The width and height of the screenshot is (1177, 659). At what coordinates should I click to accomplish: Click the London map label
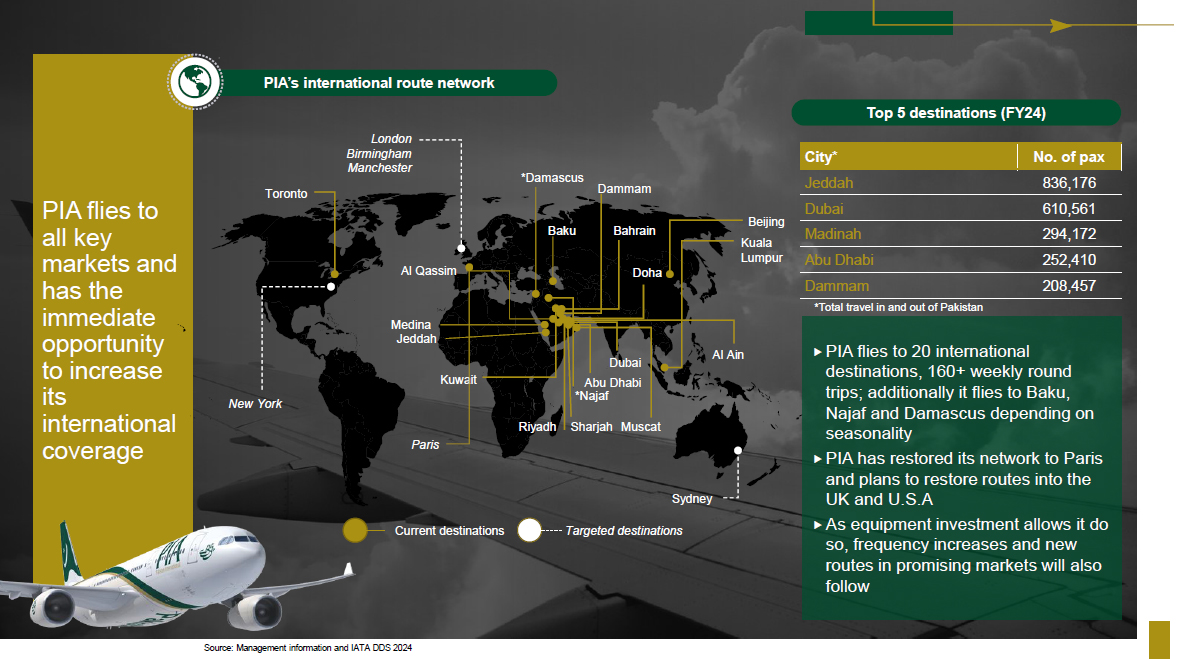[391, 139]
